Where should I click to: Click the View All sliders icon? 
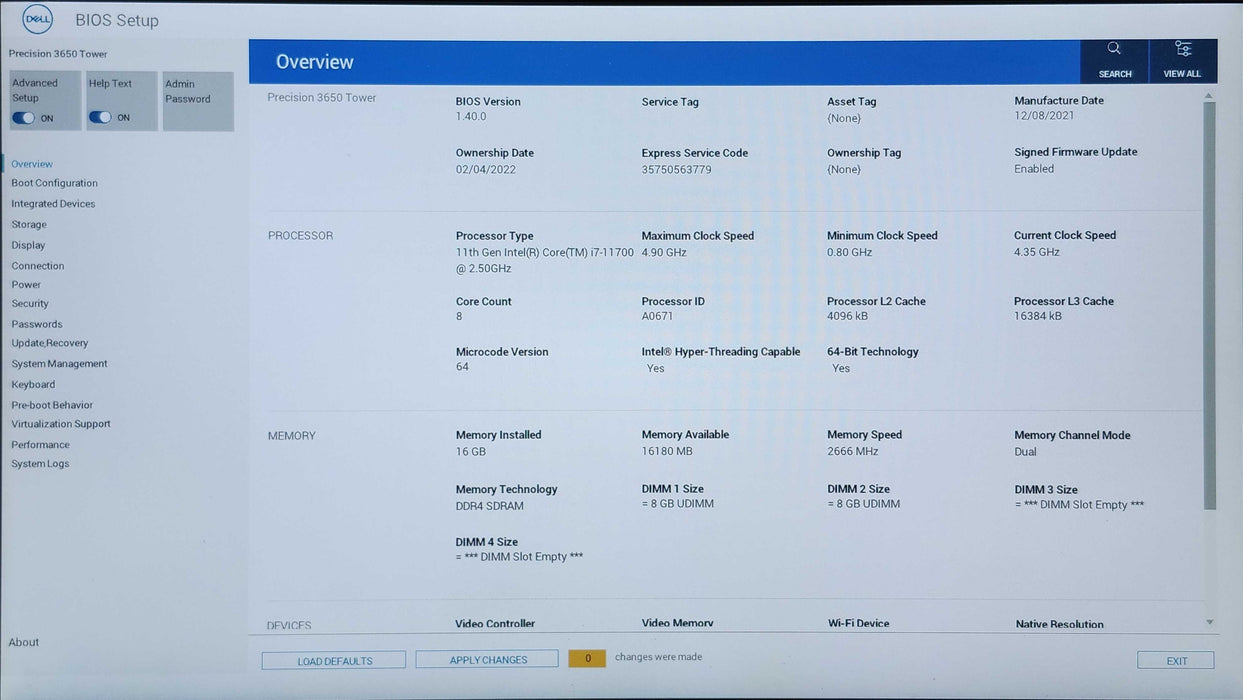(x=1183, y=48)
